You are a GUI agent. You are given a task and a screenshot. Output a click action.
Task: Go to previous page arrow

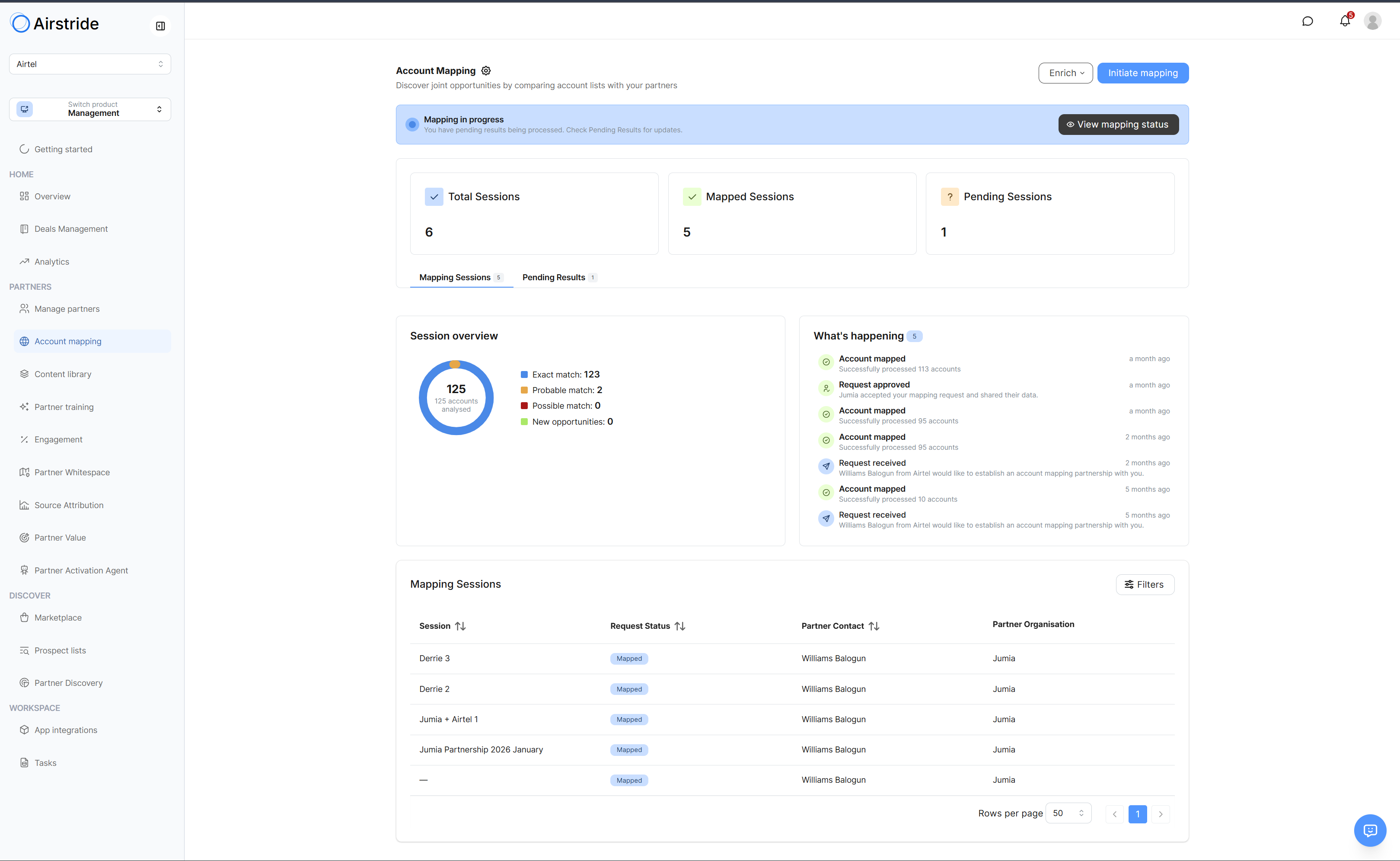pos(1114,814)
